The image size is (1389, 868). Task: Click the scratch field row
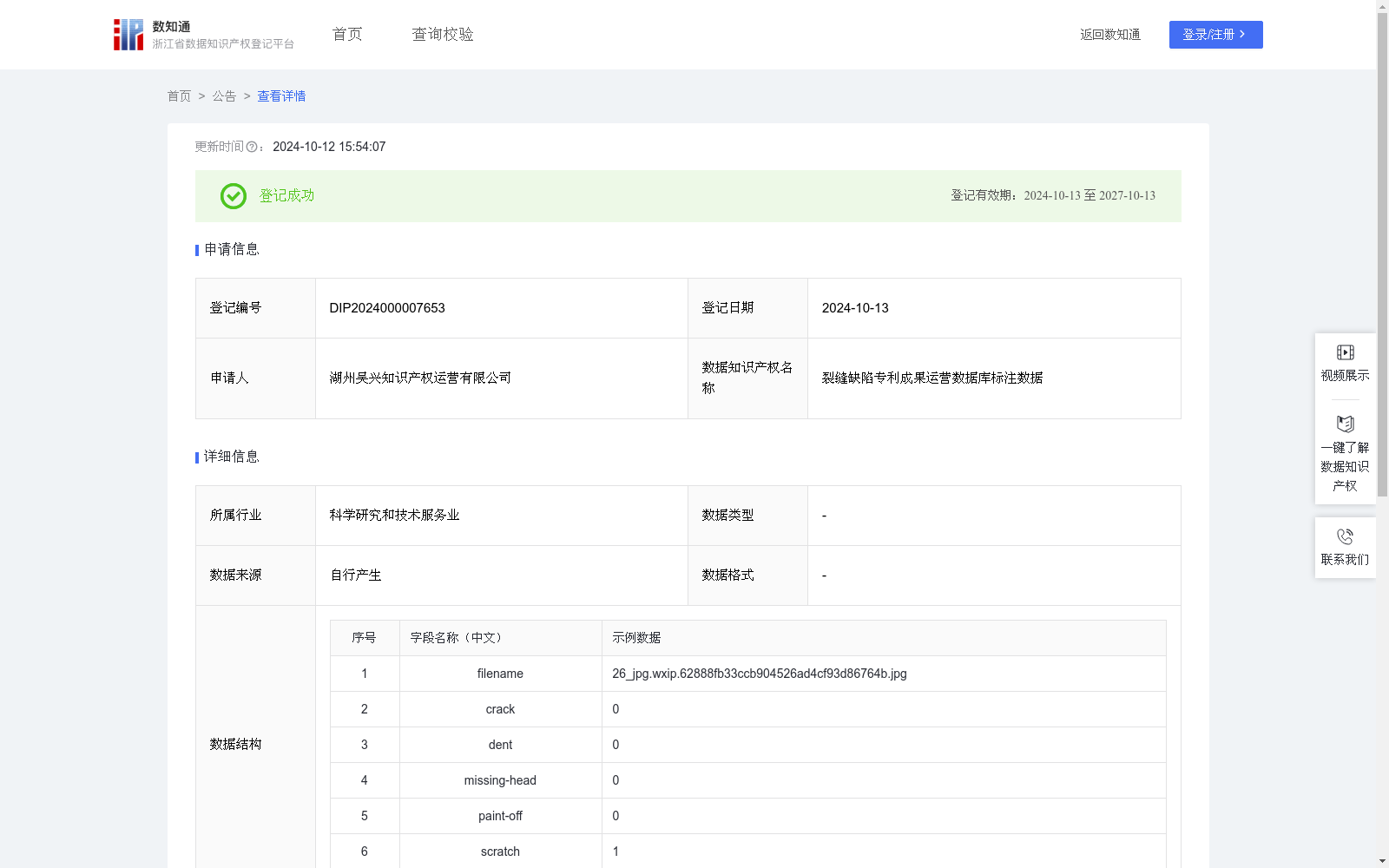[748, 852]
